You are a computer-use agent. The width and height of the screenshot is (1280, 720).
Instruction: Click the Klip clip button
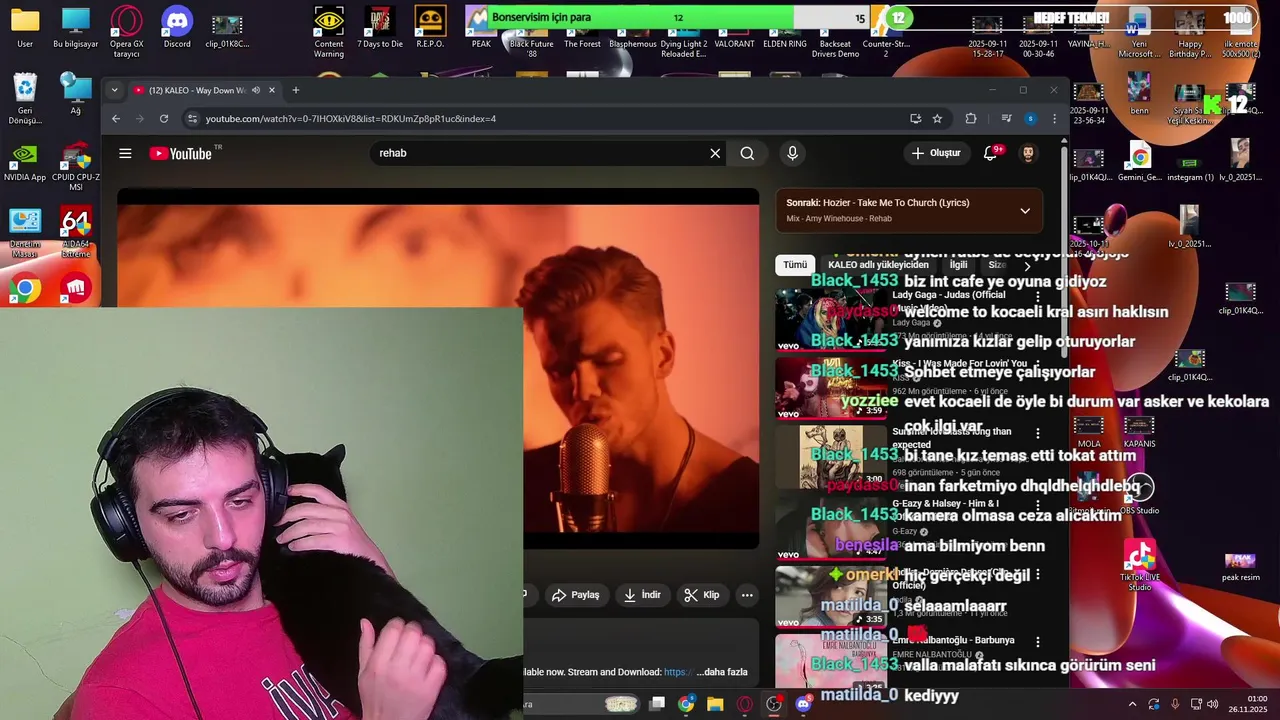[x=702, y=595]
